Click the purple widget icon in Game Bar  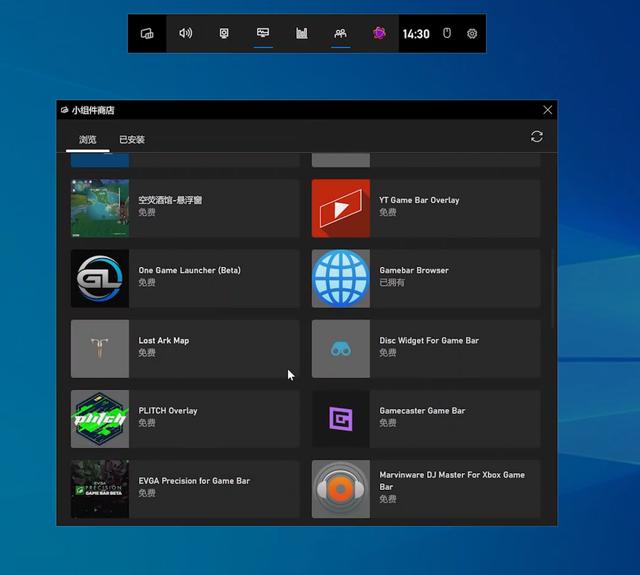point(379,34)
